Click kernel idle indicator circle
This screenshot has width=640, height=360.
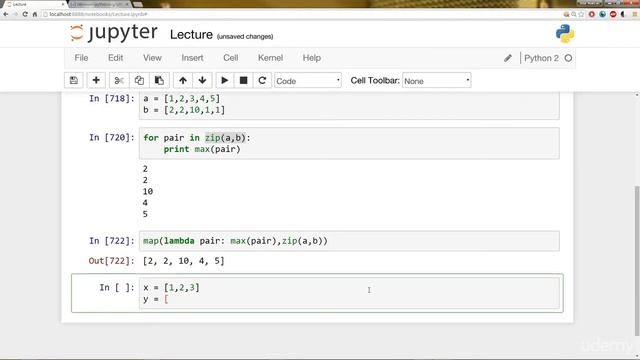(x=568, y=58)
